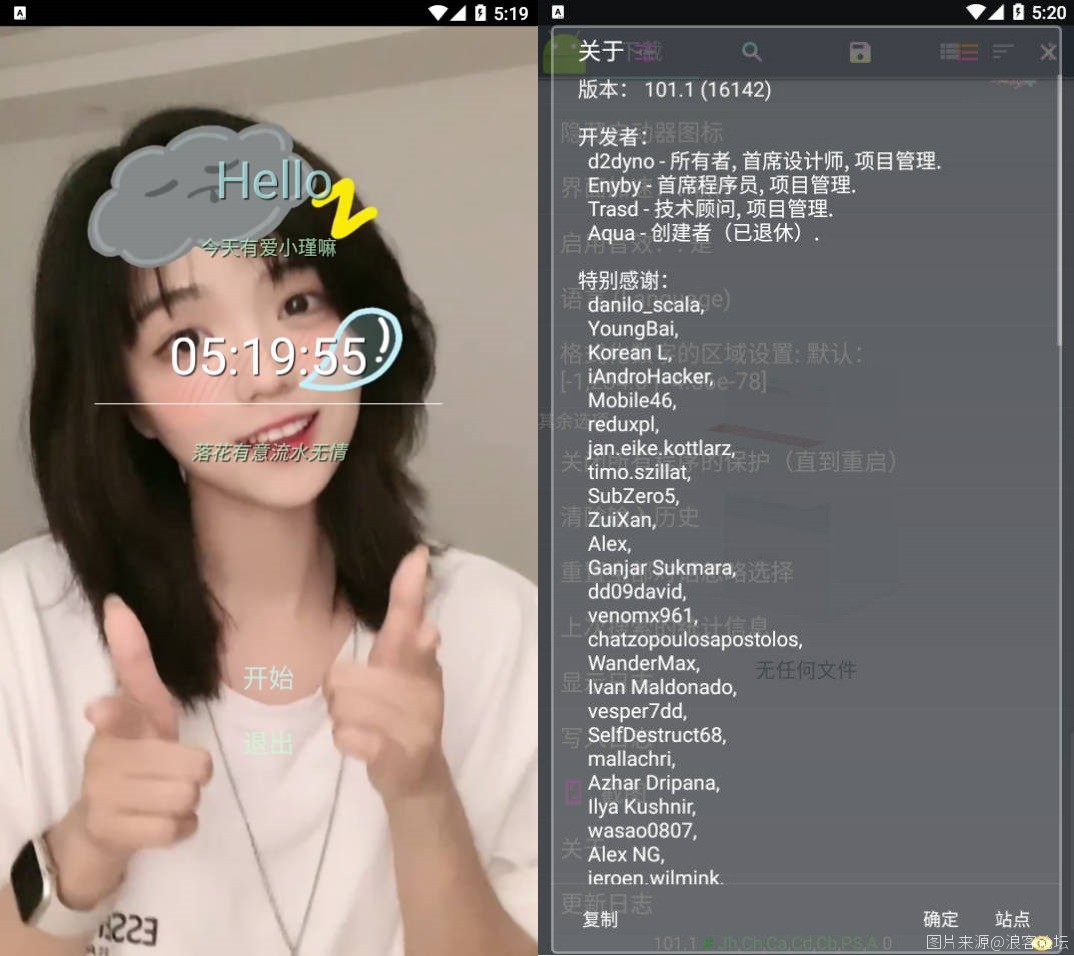Click the sort lines icon

point(1003,51)
